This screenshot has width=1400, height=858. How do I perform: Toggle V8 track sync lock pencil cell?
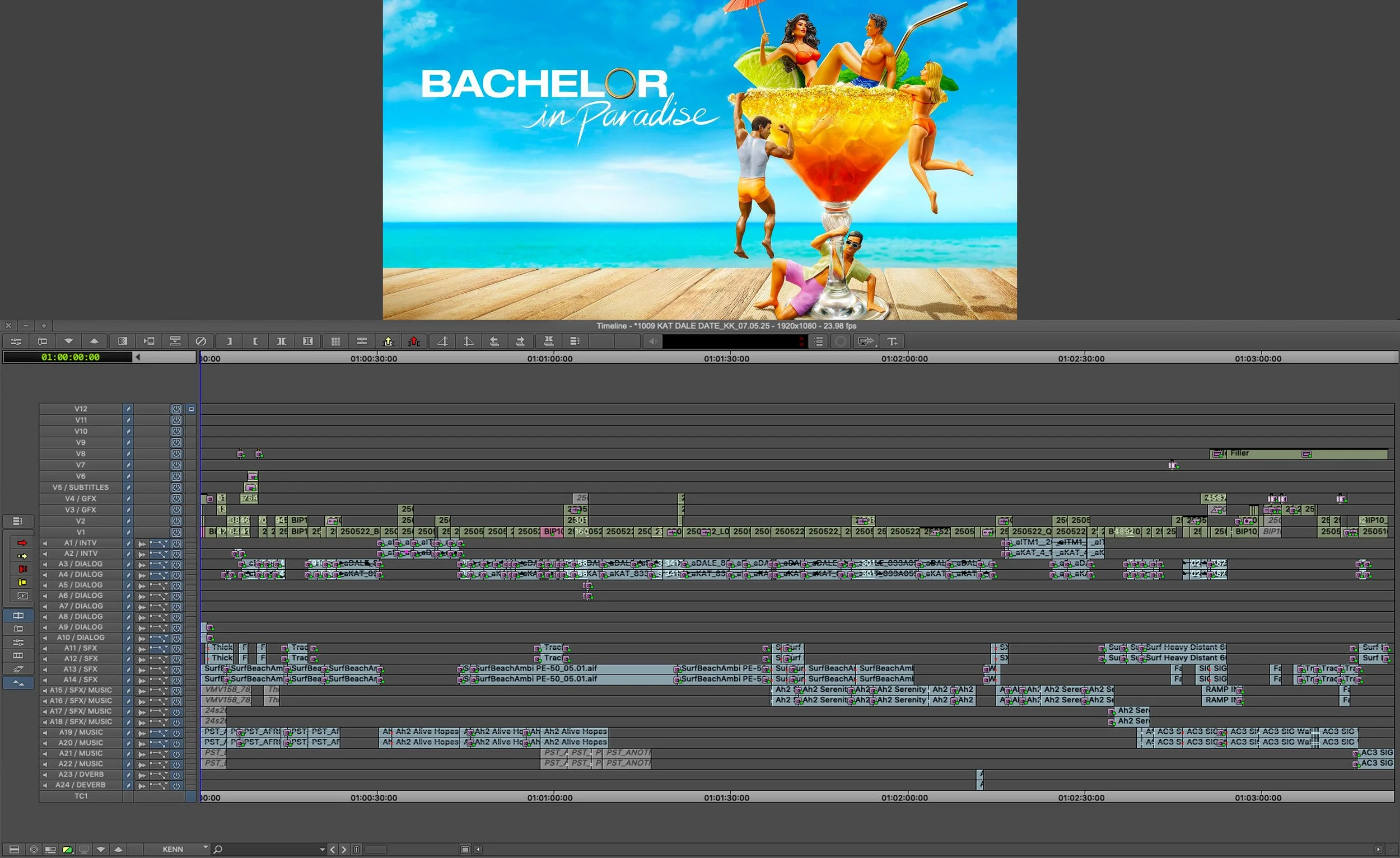coord(128,454)
